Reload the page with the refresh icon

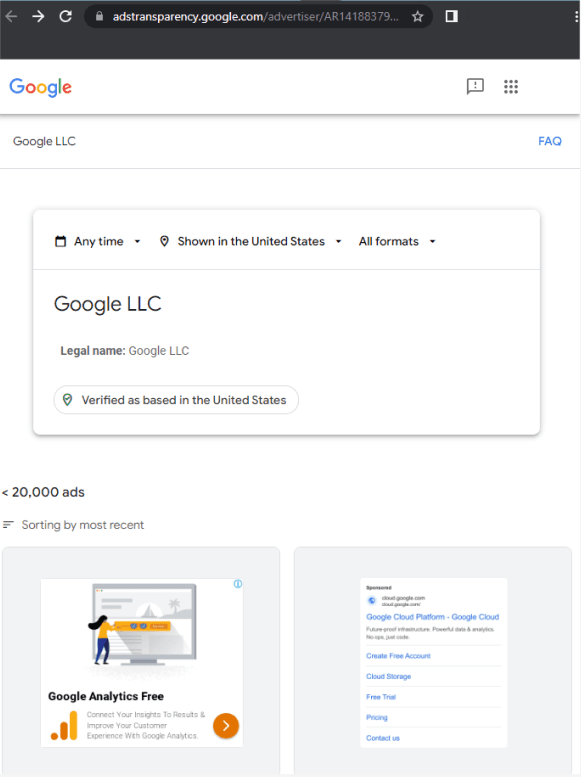[x=65, y=16]
